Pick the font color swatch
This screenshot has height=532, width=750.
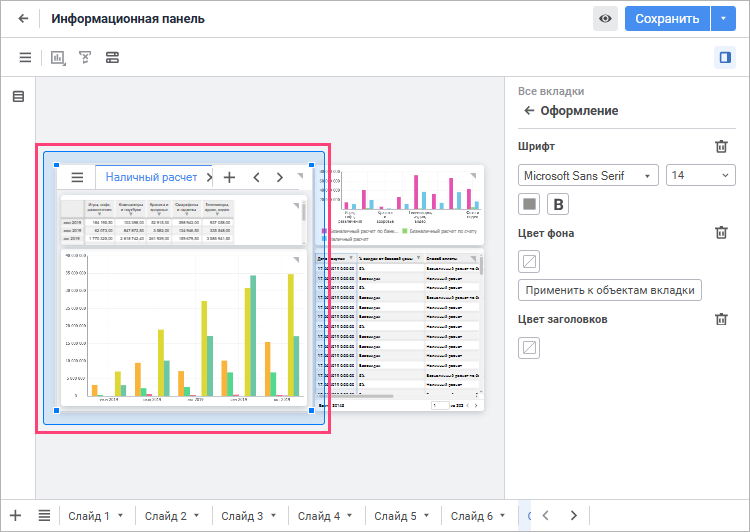click(x=529, y=204)
